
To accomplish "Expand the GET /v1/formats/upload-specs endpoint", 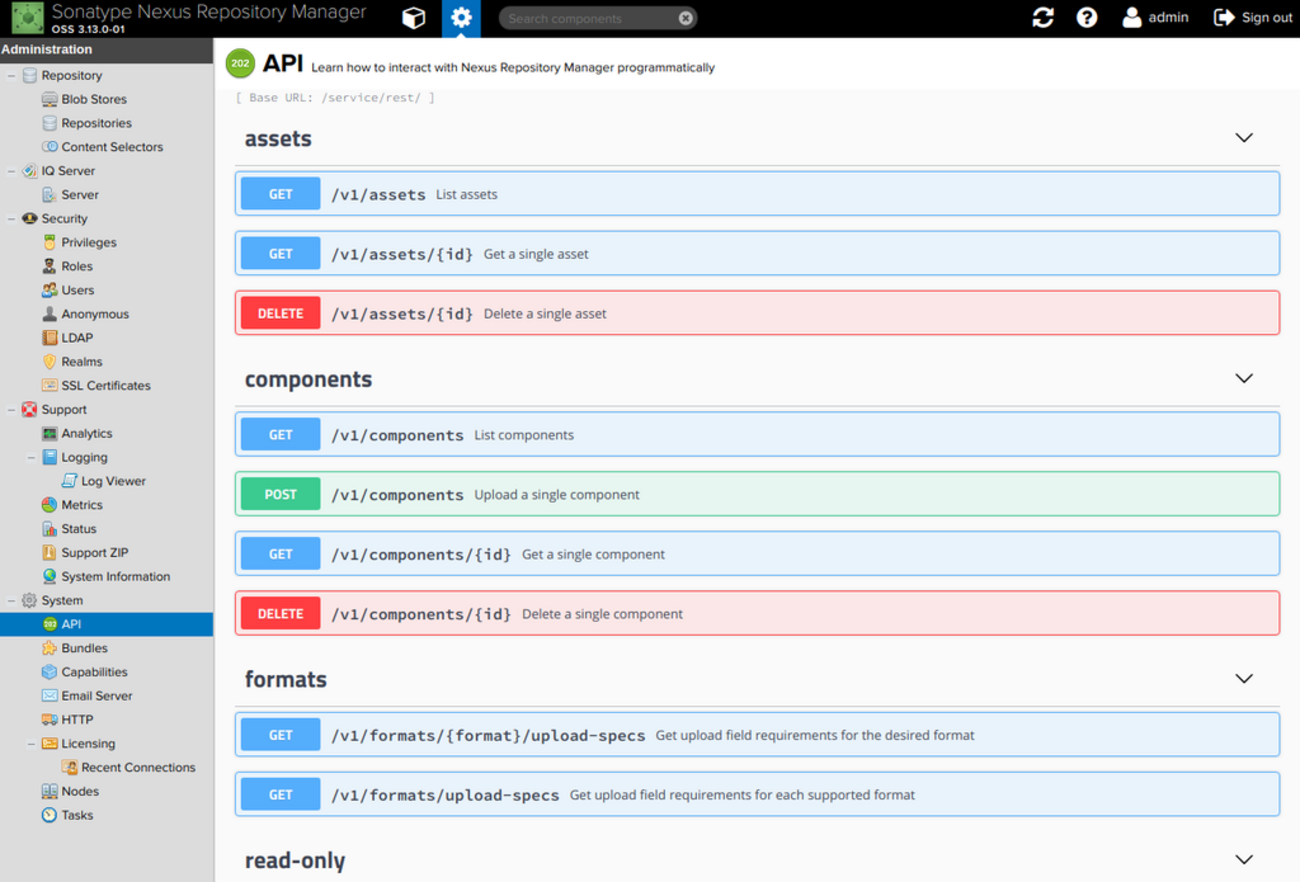I will coord(756,795).
